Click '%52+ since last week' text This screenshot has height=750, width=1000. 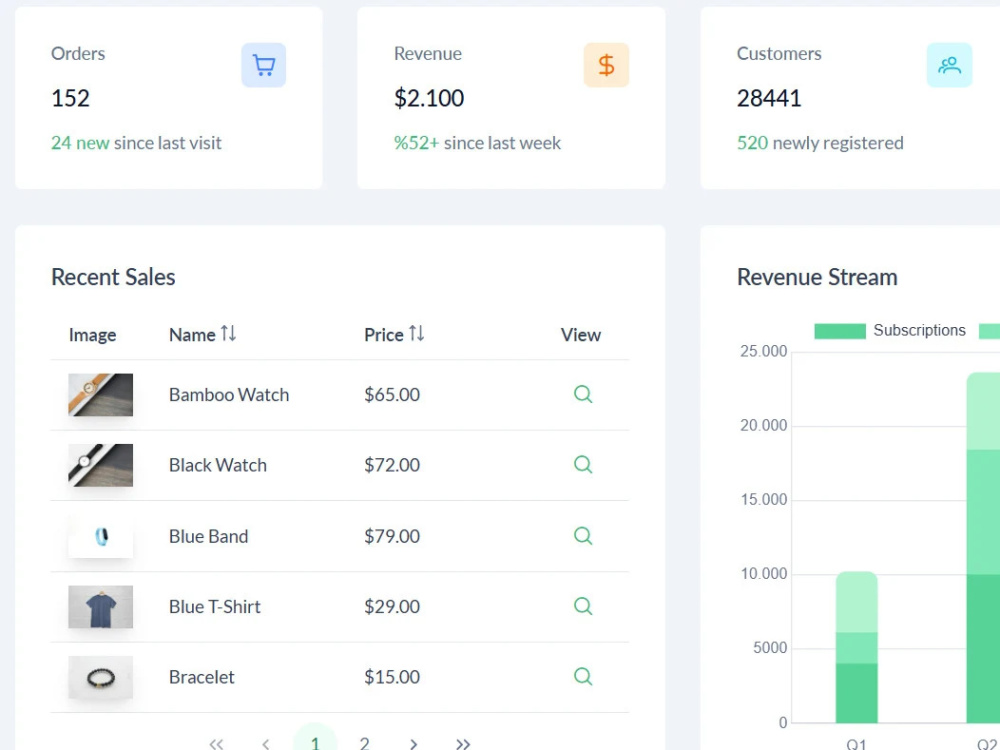(x=477, y=143)
